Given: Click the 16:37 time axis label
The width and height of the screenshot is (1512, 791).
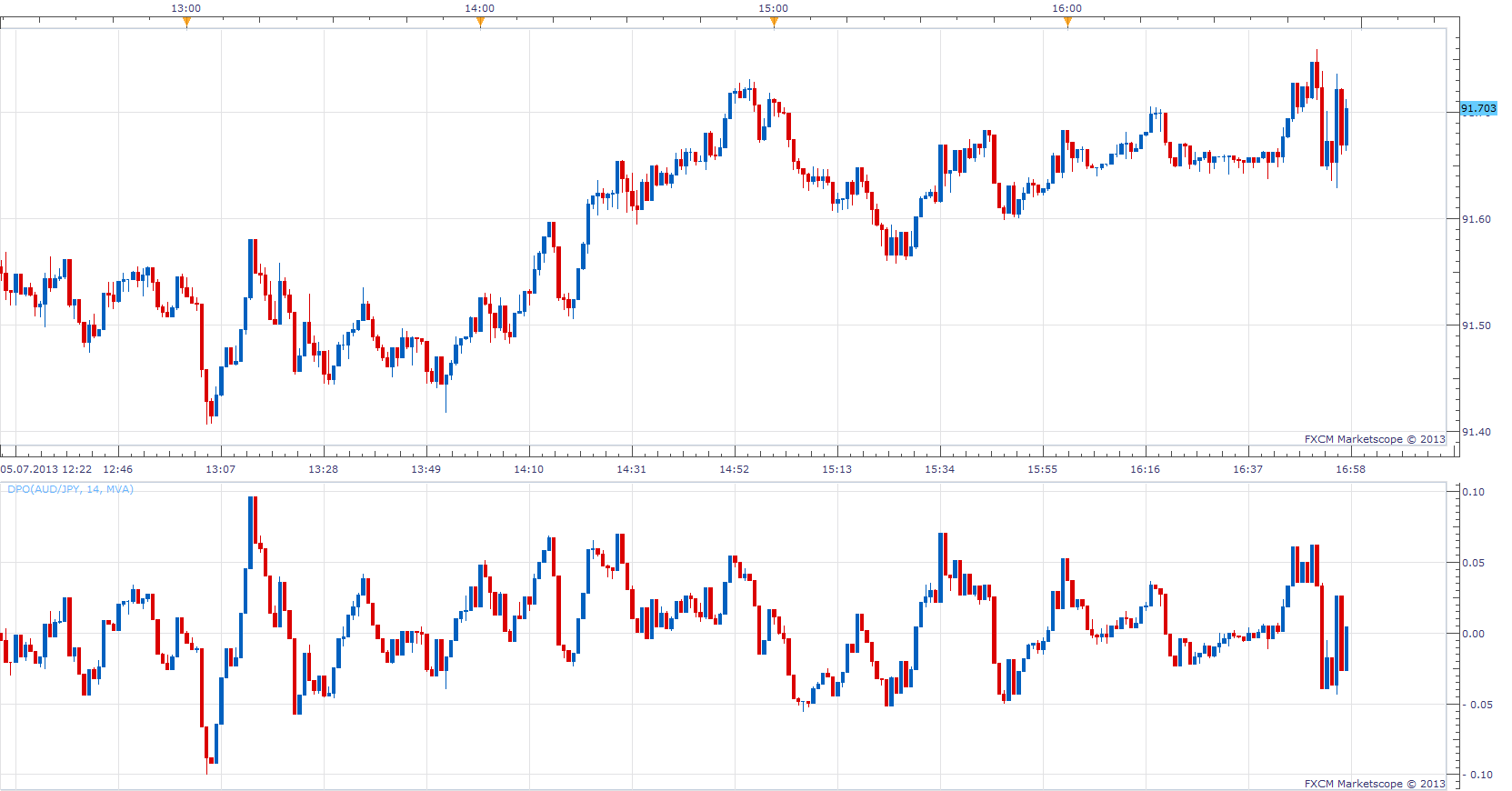Looking at the screenshot, I should [1248, 469].
